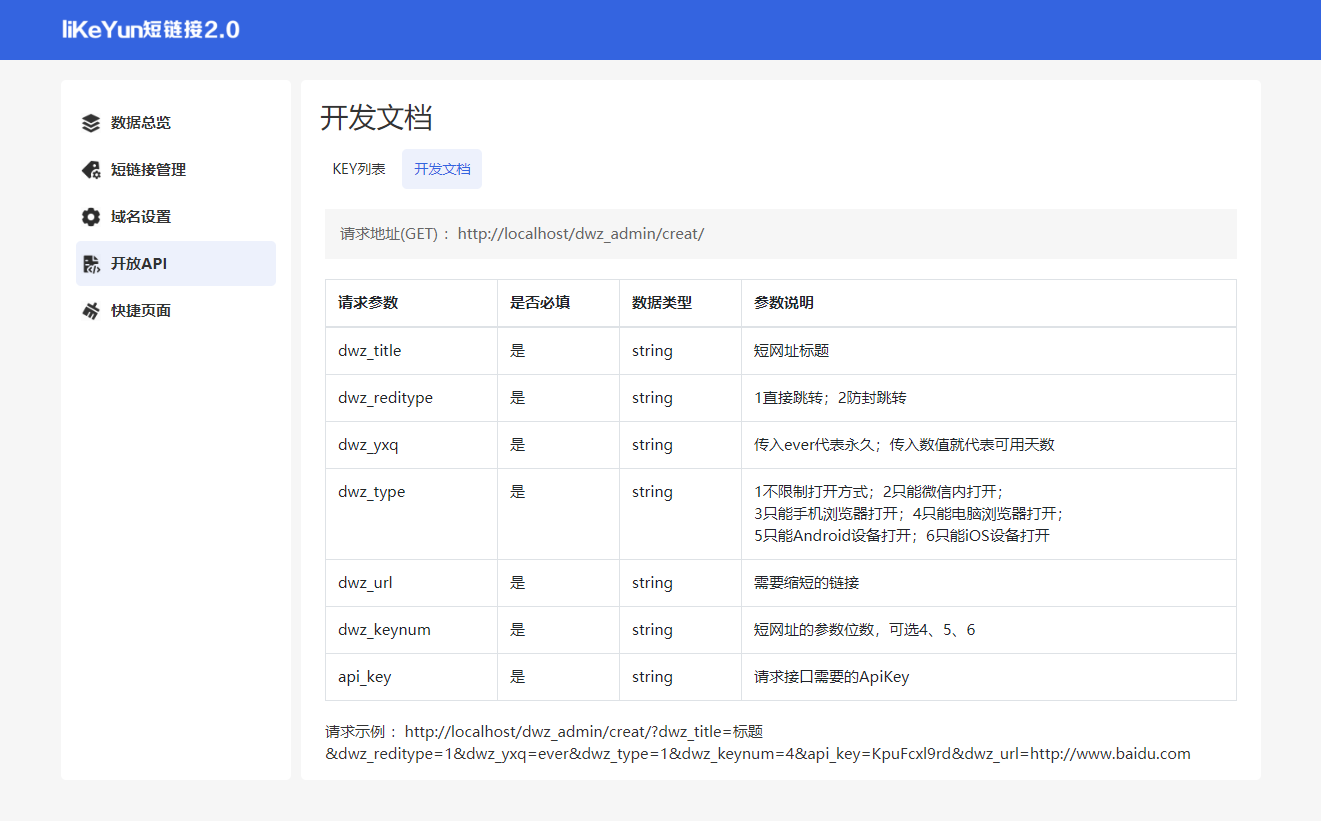Open the settings gear next to 域名设置

pos(90,216)
